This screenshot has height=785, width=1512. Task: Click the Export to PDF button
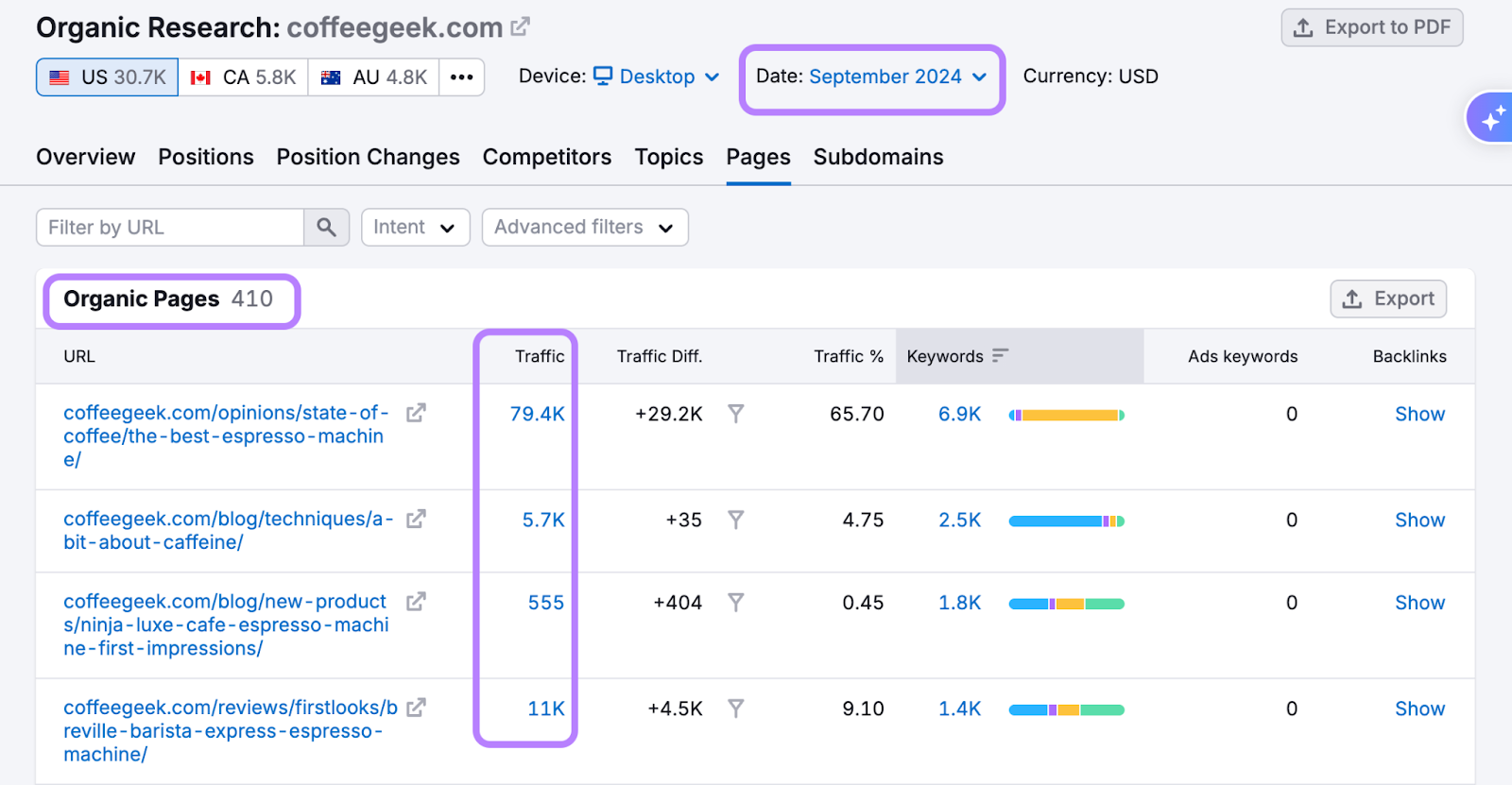coord(1371,27)
